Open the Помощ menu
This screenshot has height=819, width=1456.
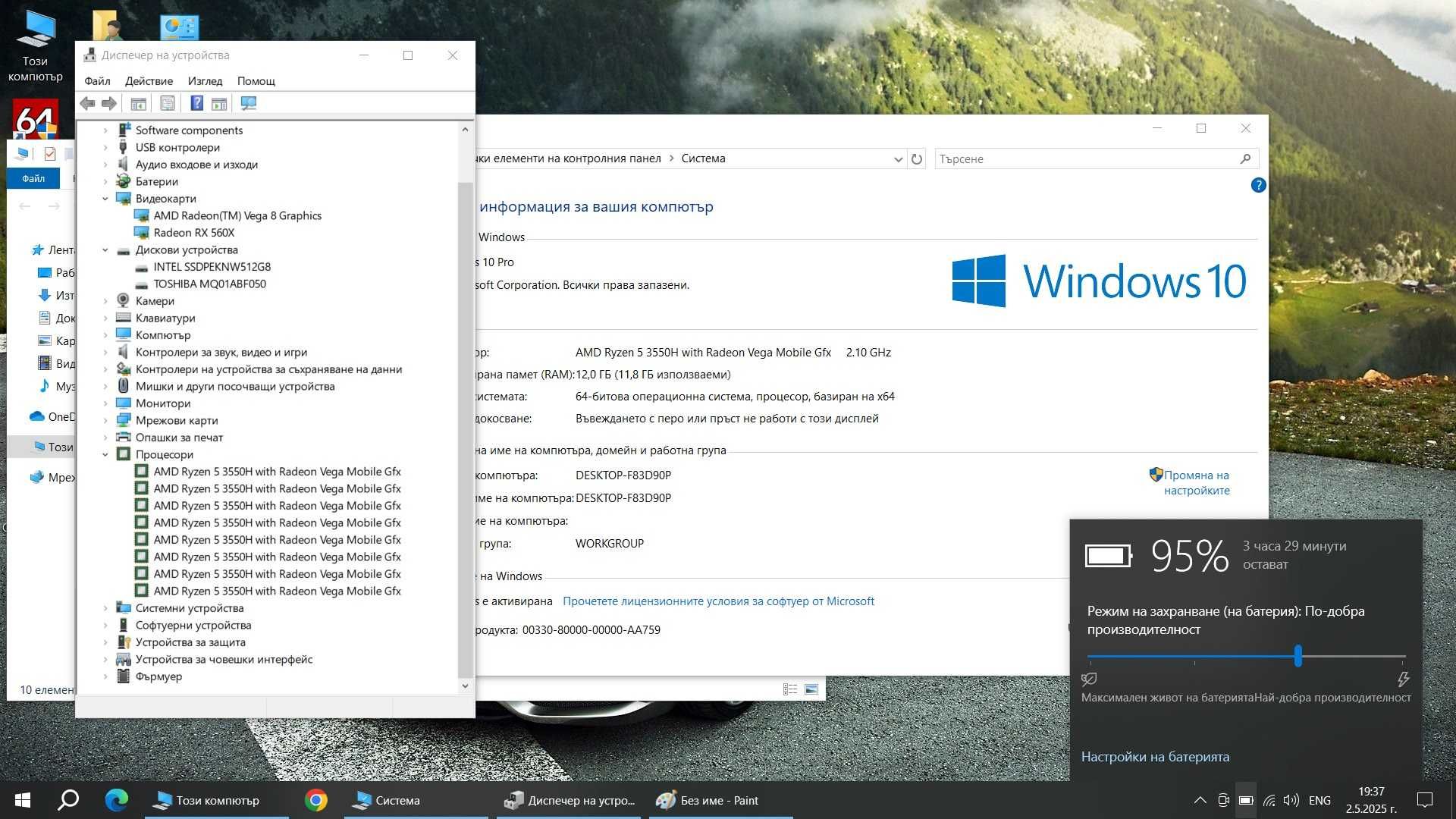point(256,81)
